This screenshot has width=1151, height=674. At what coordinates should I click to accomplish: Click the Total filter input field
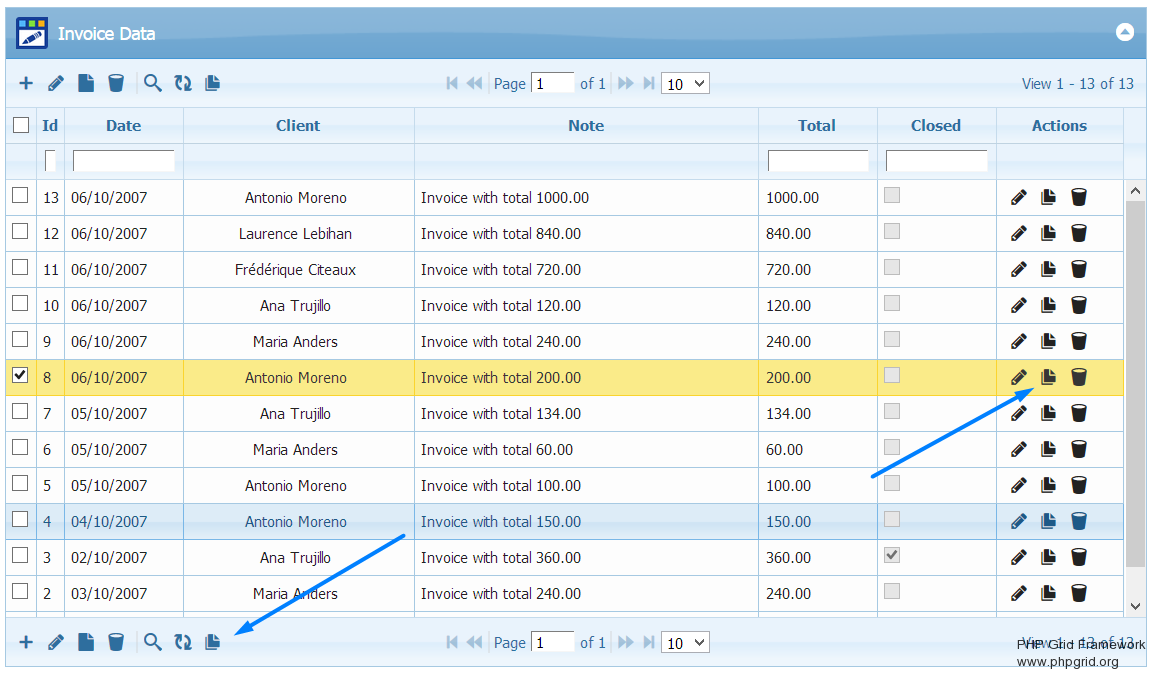tap(817, 161)
